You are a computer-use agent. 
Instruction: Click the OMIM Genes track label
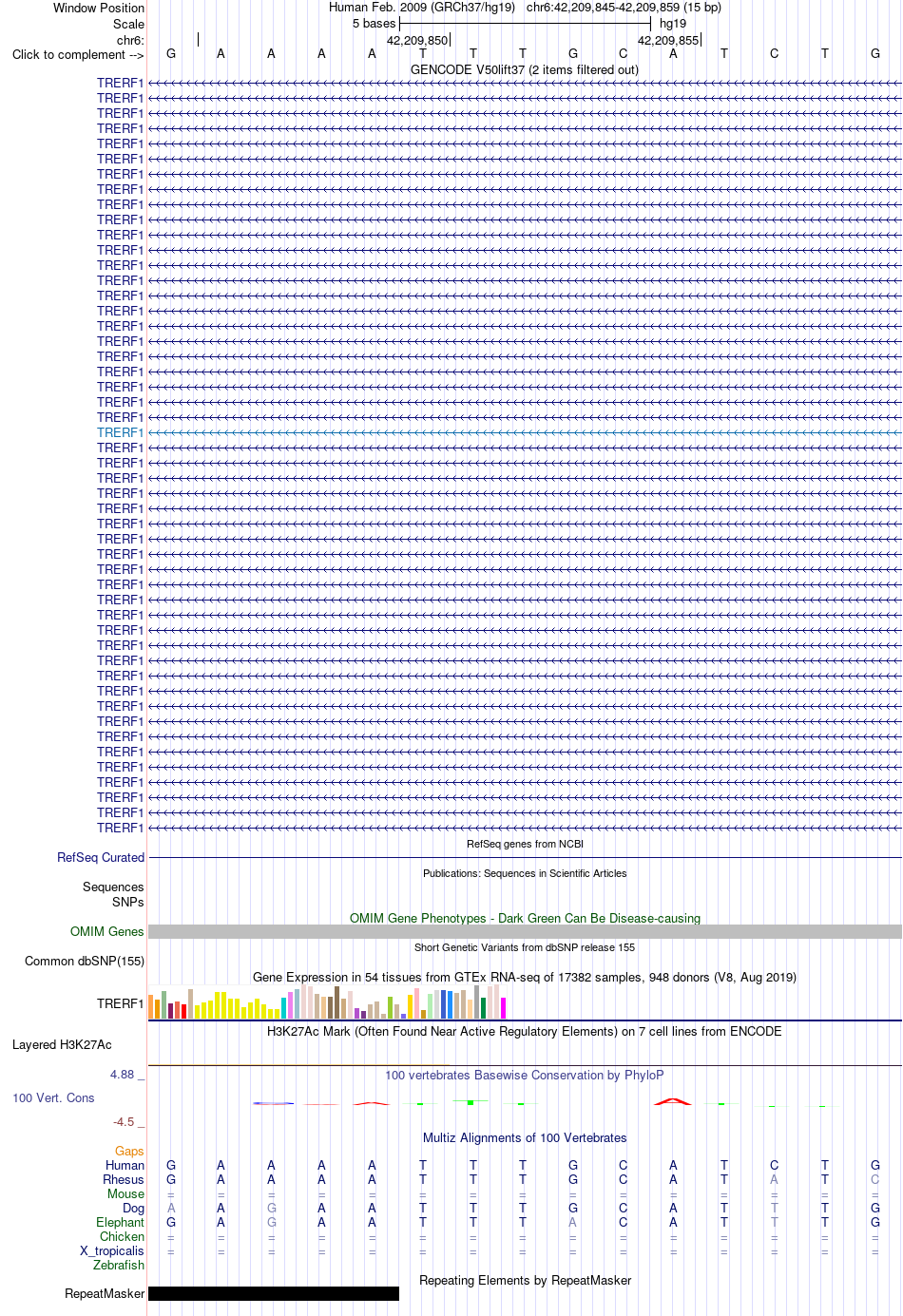coord(107,931)
